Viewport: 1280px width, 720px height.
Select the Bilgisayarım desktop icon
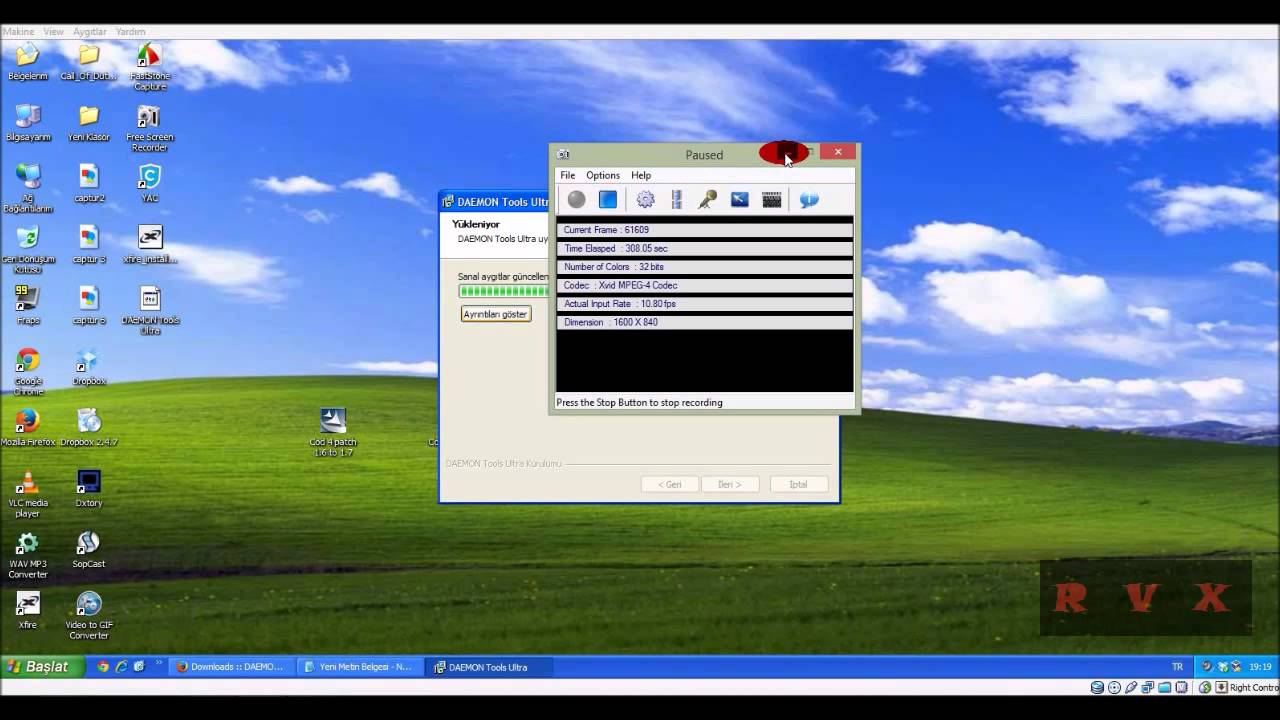coord(28,123)
